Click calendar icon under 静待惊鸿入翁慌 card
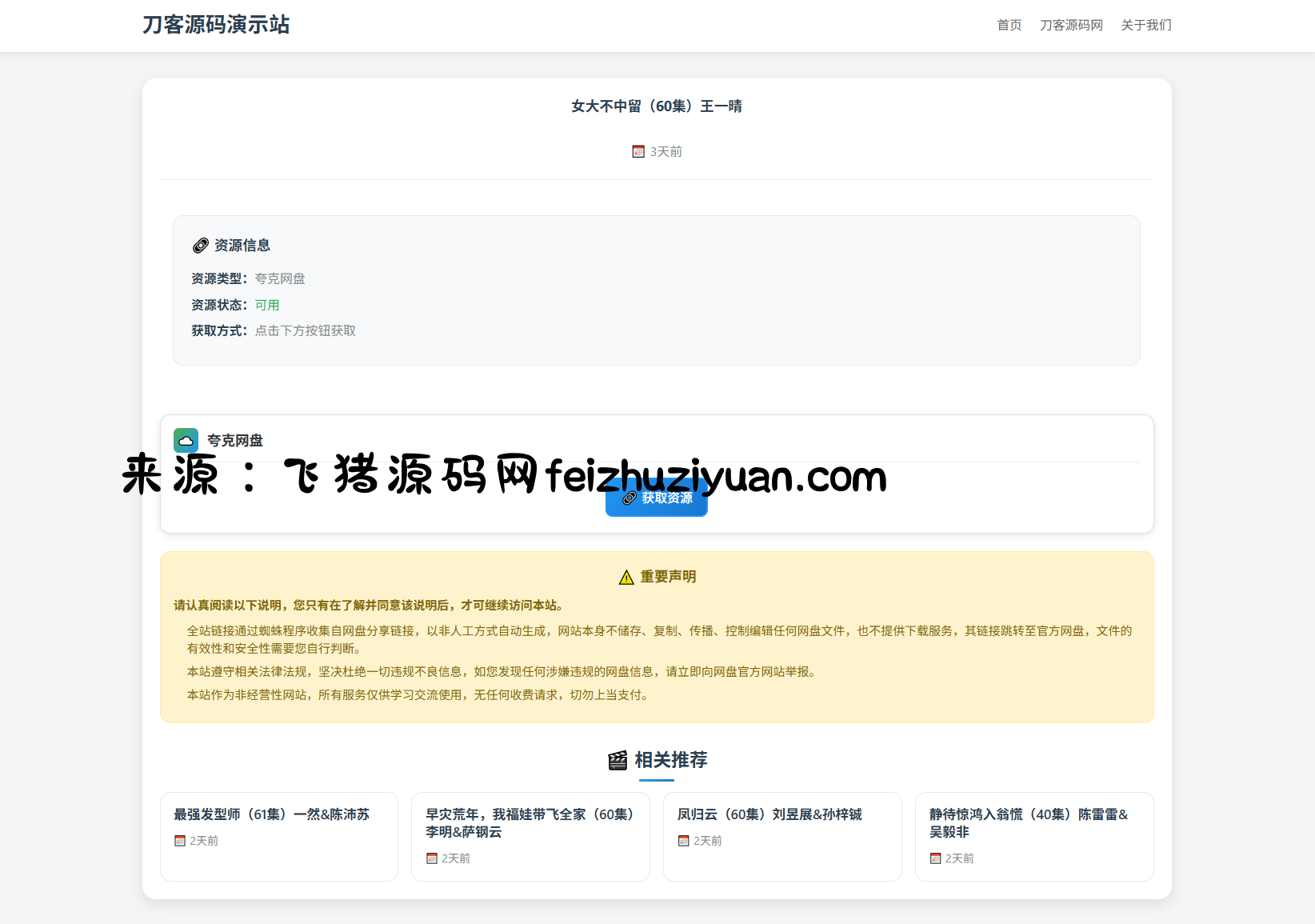 [935, 858]
